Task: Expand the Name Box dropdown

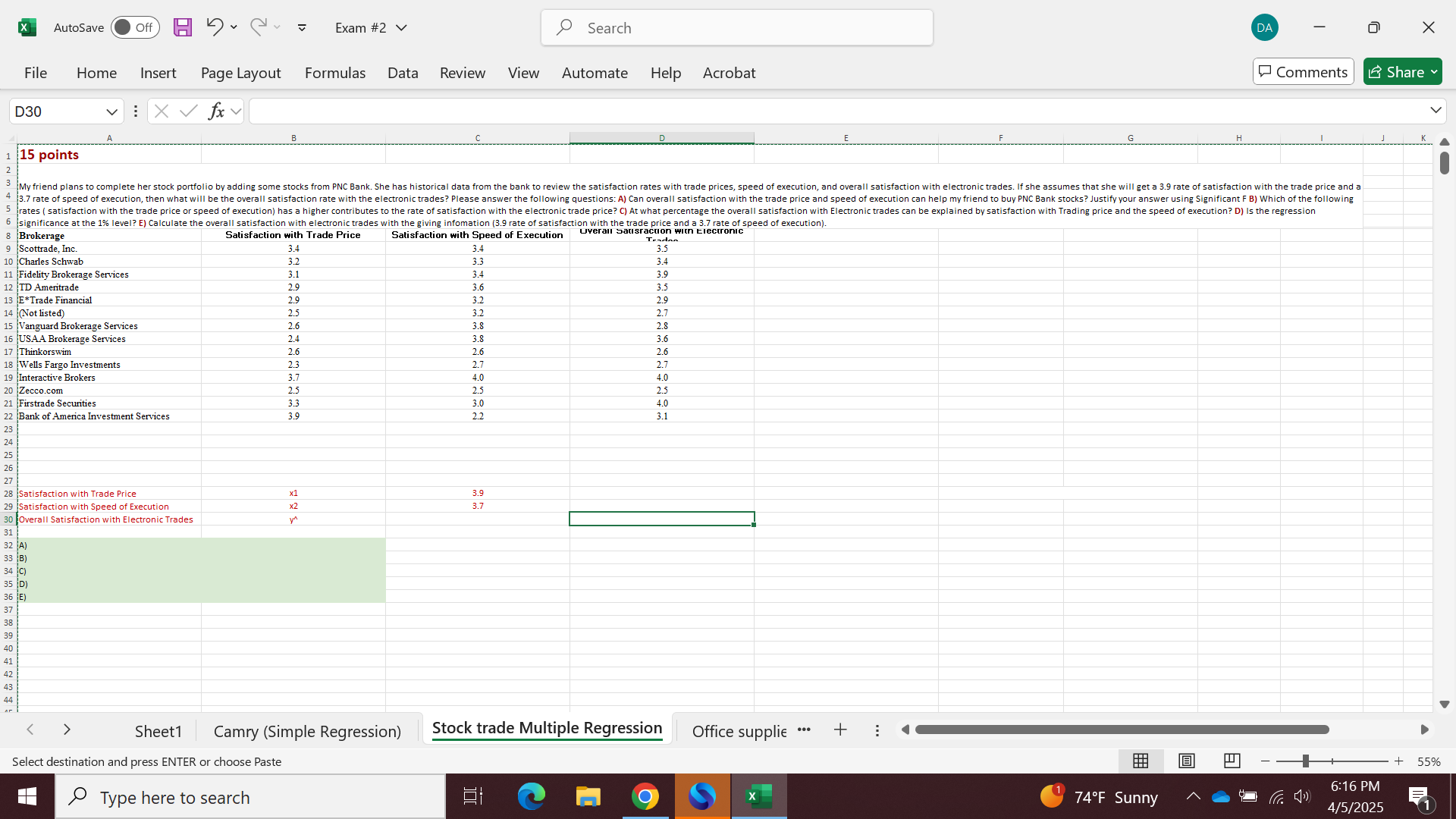Action: (111, 111)
